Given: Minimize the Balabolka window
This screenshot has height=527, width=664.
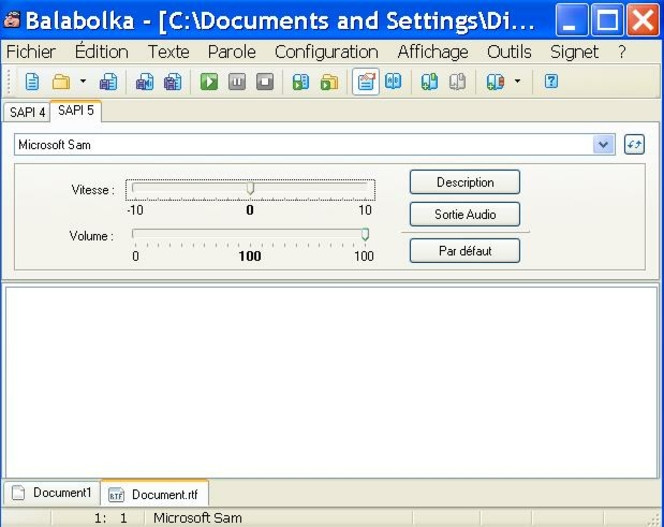Looking at the screenshot, I should pos(572,20).
